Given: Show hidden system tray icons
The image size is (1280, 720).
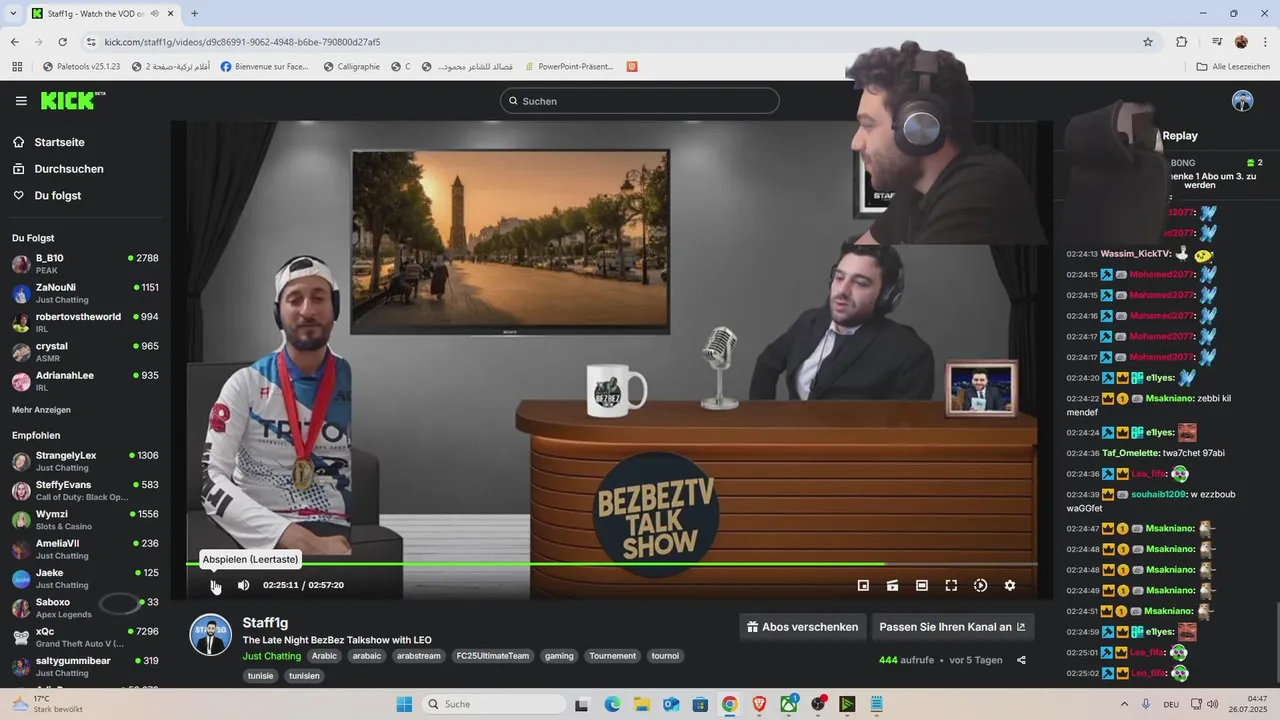Looking at the screenshot, I should [x=1126, y=704].
